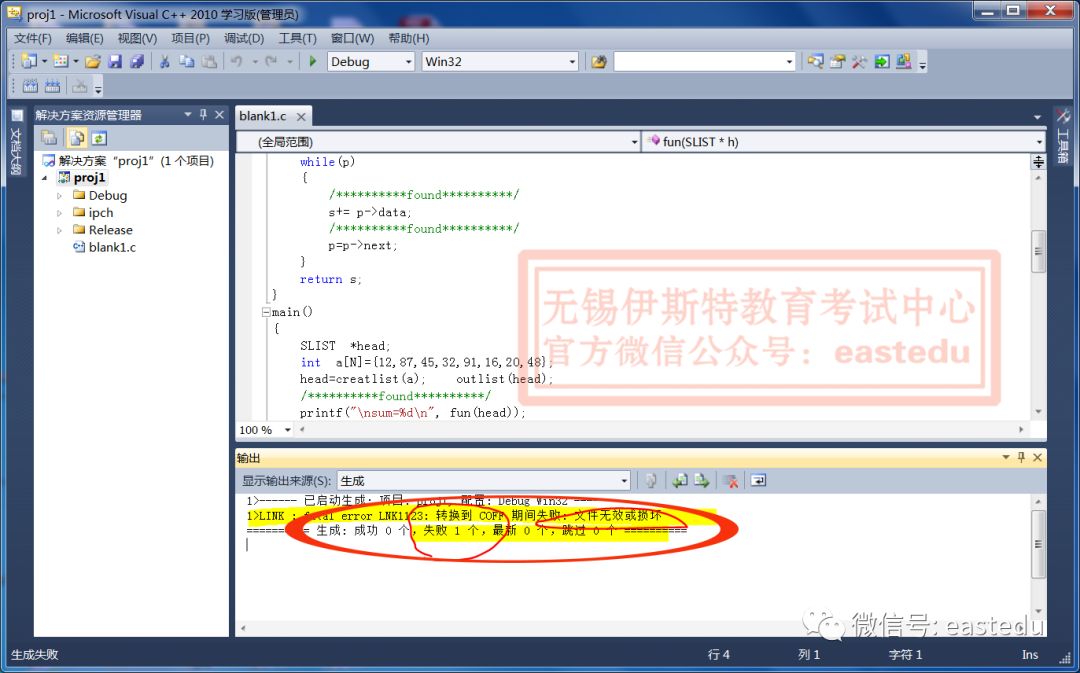Click the Redo arrow icon
This screenshot has width=1080, height=673.
click(271, 62)
